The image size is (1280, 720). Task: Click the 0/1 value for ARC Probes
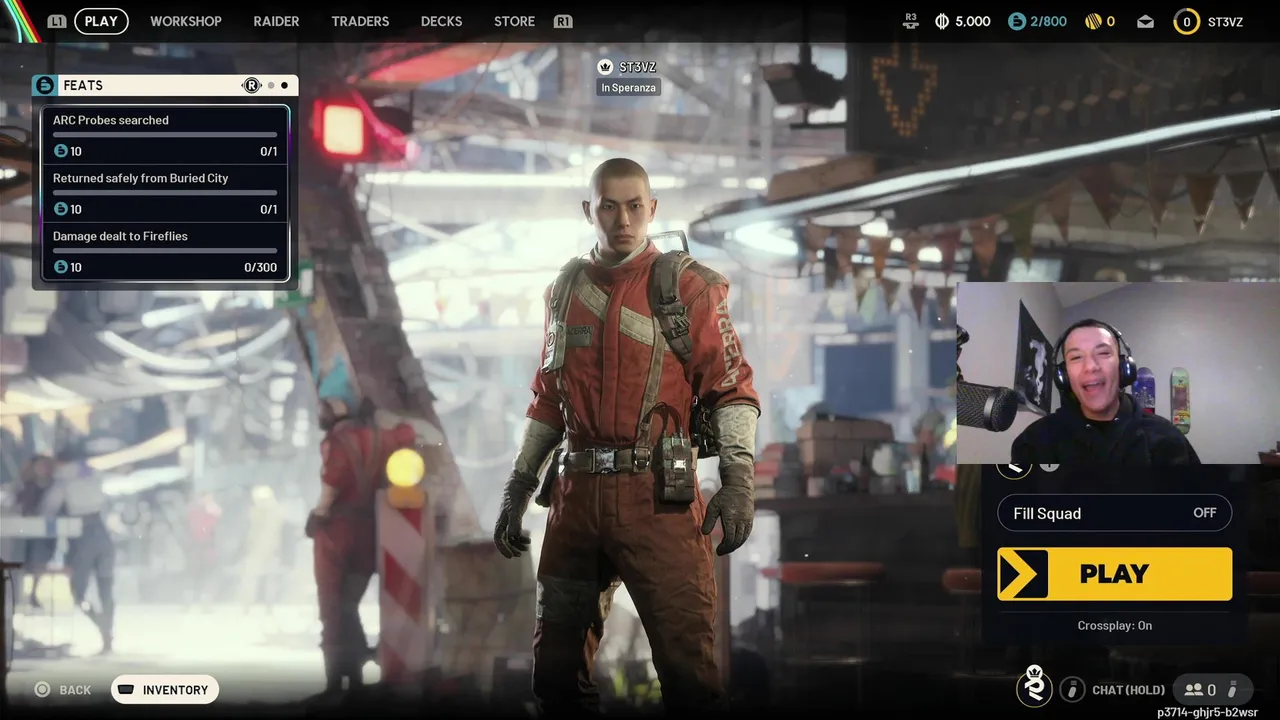tap(268, 151)
